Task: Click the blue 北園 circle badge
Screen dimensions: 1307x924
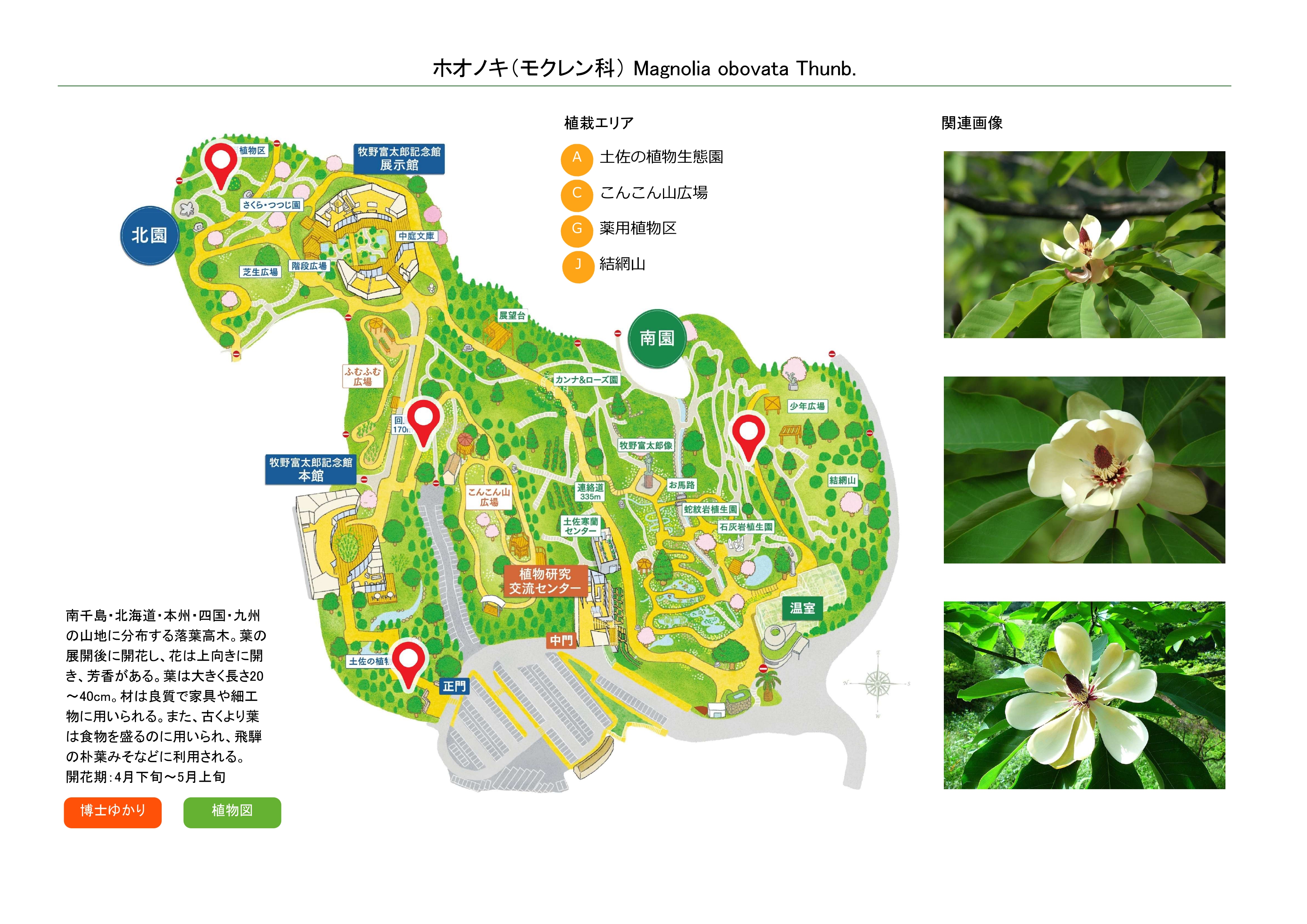Action: pos(150,235)
